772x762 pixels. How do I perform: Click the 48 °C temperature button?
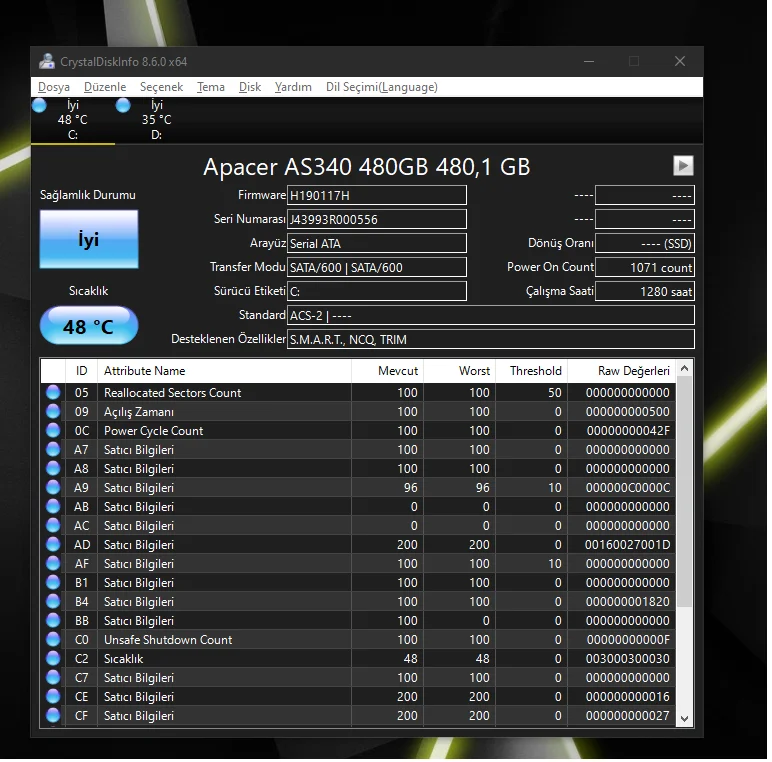(89, 326)
